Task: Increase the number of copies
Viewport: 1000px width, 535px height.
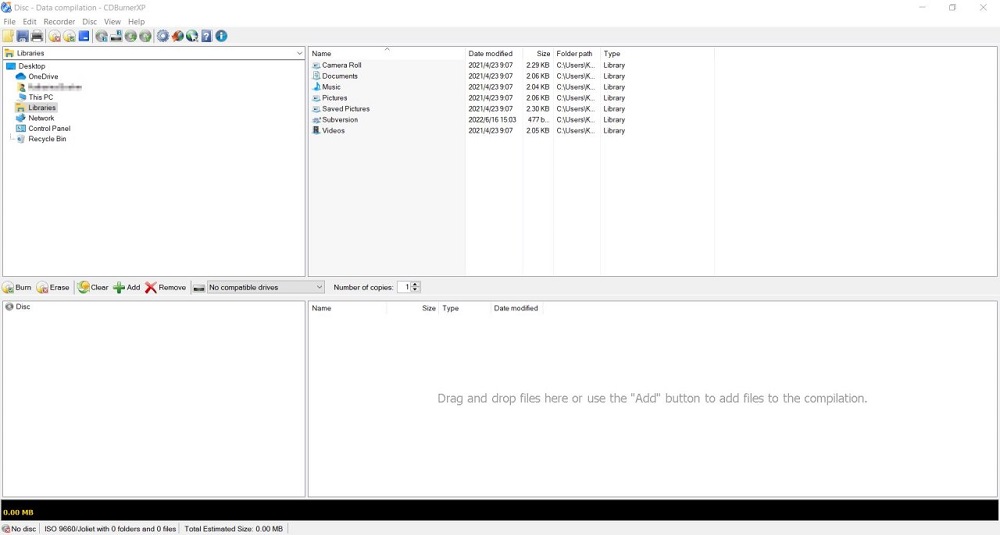Action: click(415, 284)
